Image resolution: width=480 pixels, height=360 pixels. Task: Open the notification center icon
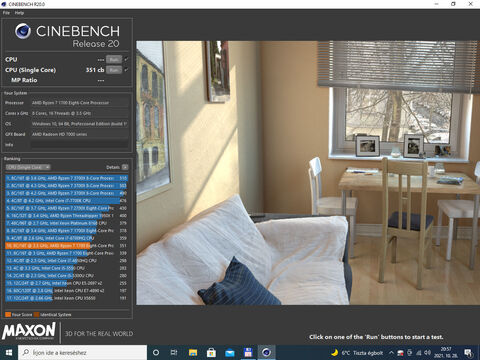[x=468, y=353]
